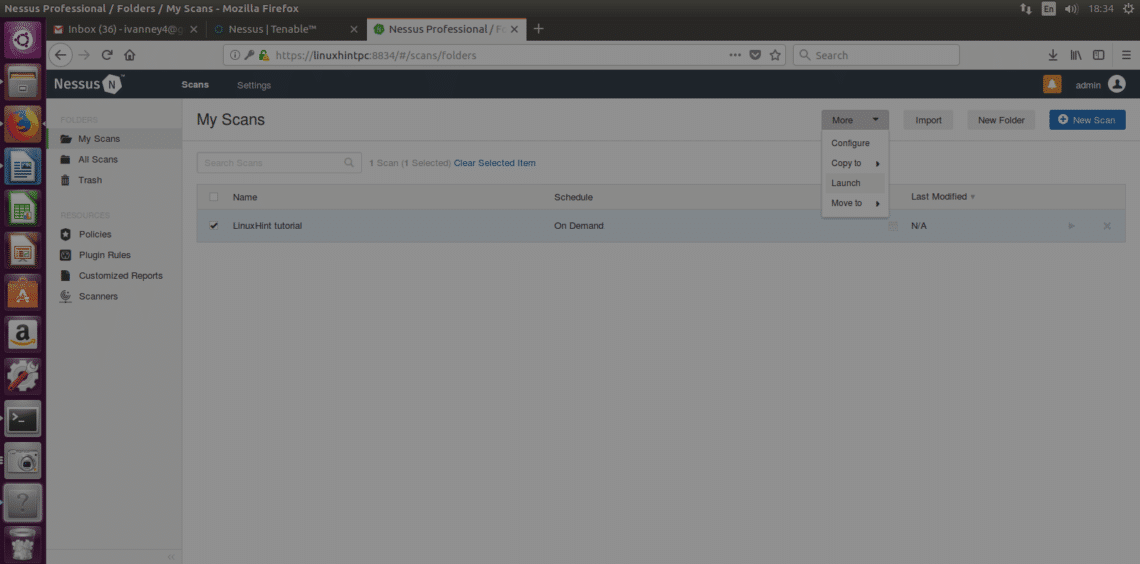Reload the page in Firefox
Image resolution: width=1140 pixels, height=564 pixels.
[107, 55]
